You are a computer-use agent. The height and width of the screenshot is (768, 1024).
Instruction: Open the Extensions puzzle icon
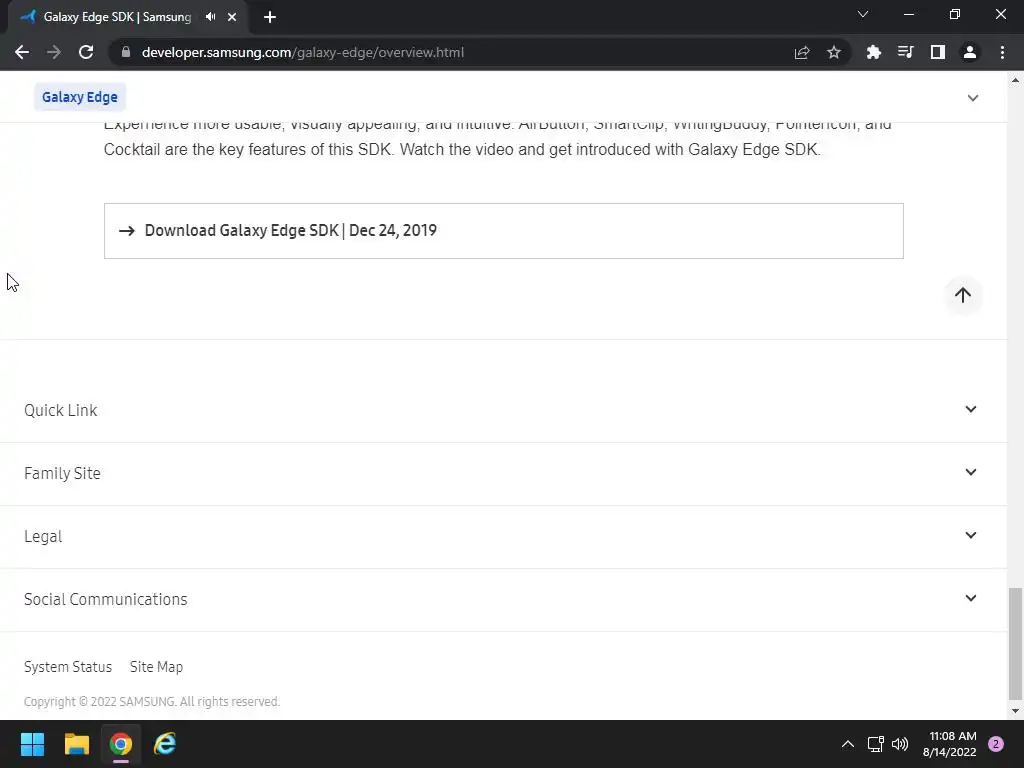click(873, 52)
